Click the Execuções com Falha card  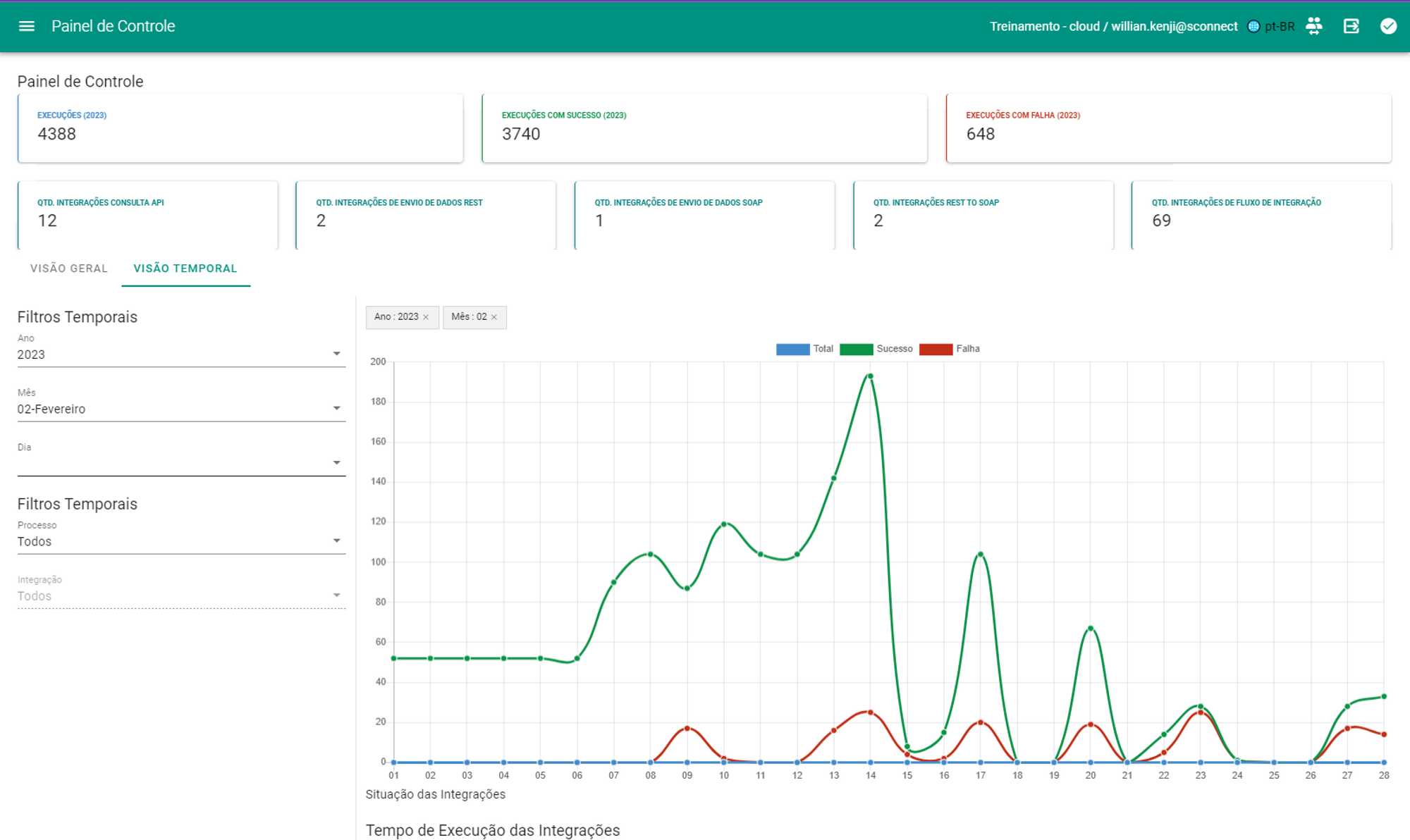click(x=1168, y=128)
